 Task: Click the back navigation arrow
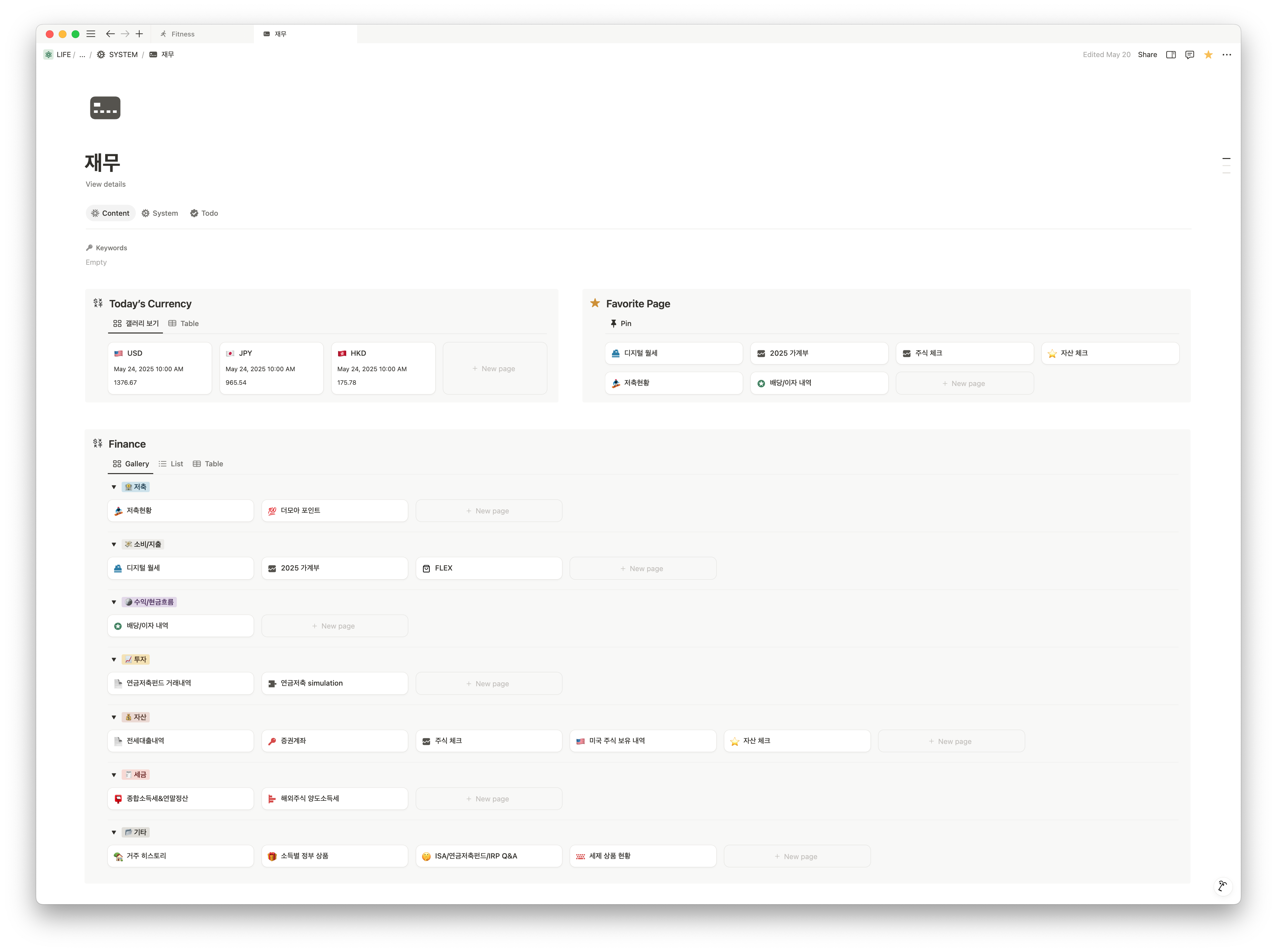[x=110, y=34]
